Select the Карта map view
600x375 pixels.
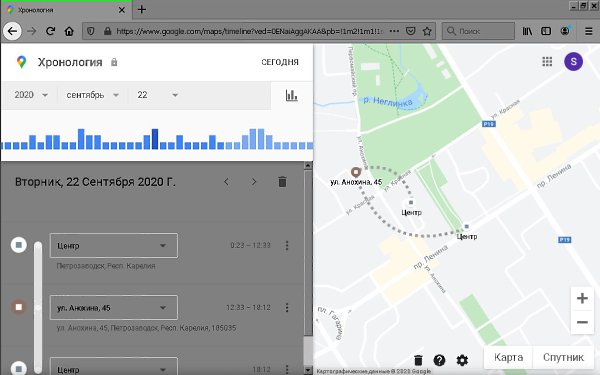coord(508,357)
